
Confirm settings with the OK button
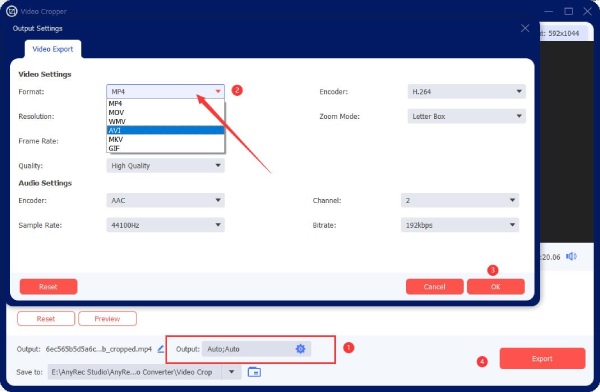[x=496, y=286]
